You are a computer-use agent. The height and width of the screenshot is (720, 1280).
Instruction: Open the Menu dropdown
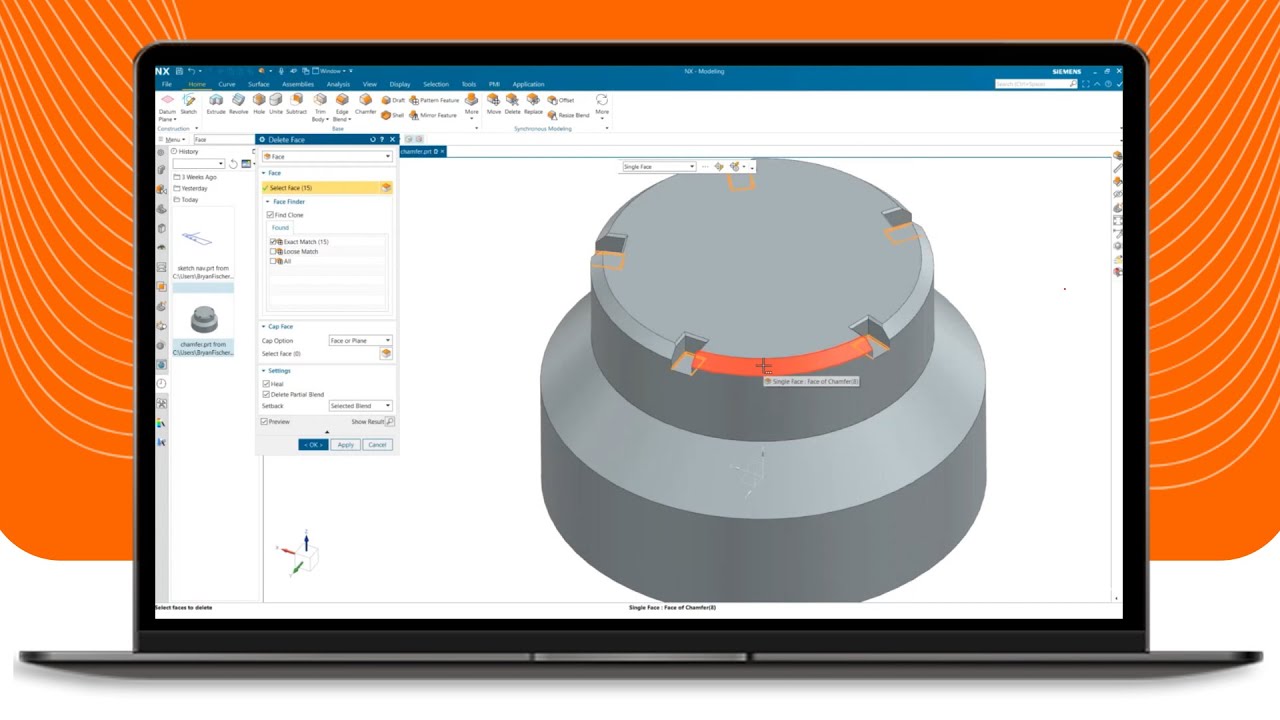click(x=172, y=140)
